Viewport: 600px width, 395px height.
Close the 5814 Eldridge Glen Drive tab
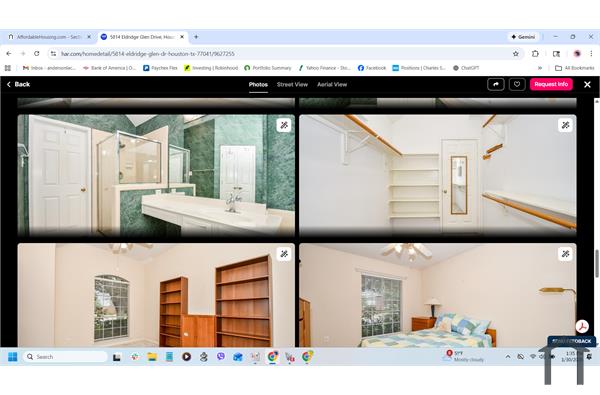(x=182, y=37)
